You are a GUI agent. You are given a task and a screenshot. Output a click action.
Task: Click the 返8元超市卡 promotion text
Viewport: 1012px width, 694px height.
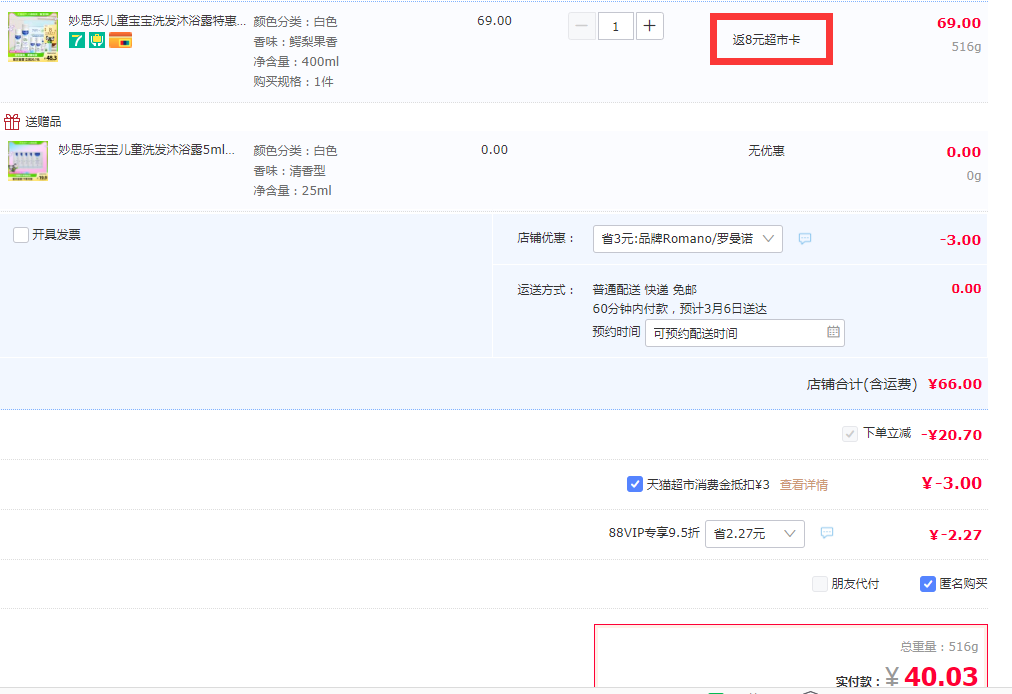point(766,39)
